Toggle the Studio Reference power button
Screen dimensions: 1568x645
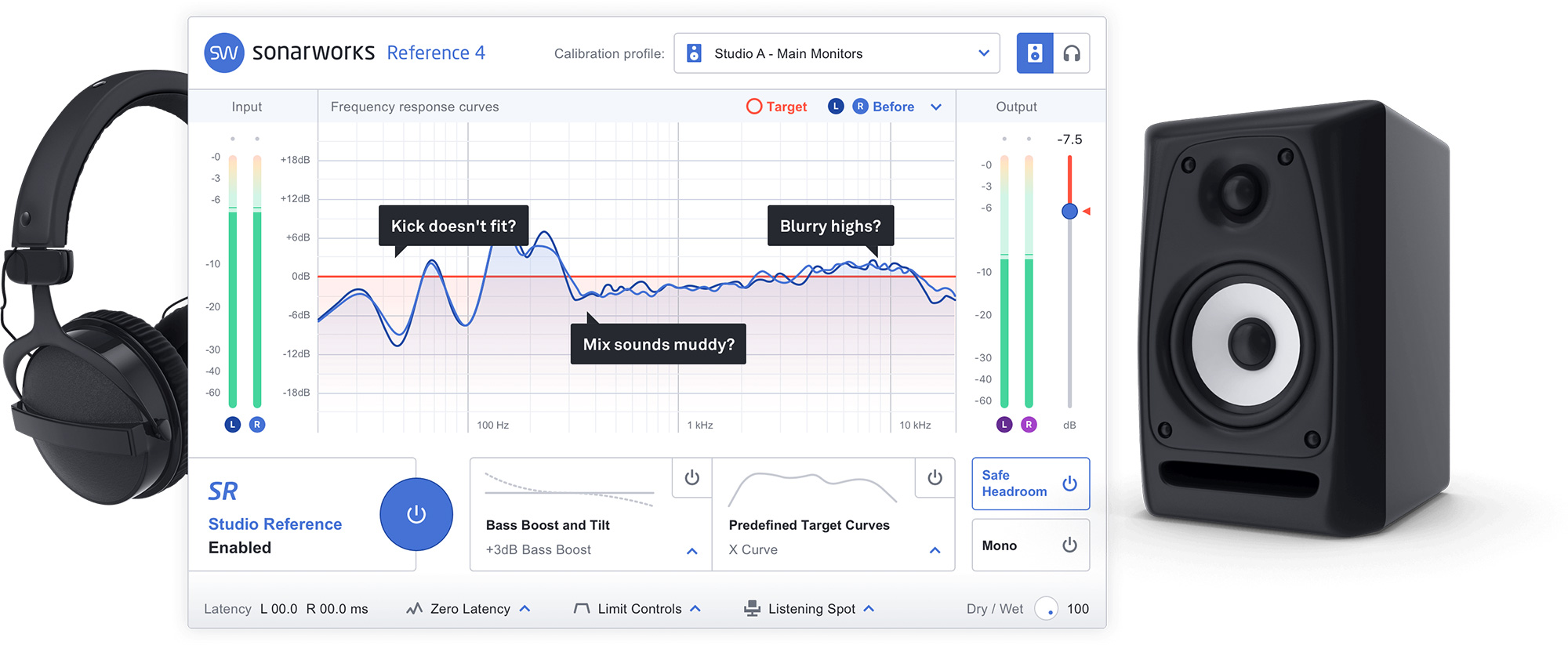[416, 514]
